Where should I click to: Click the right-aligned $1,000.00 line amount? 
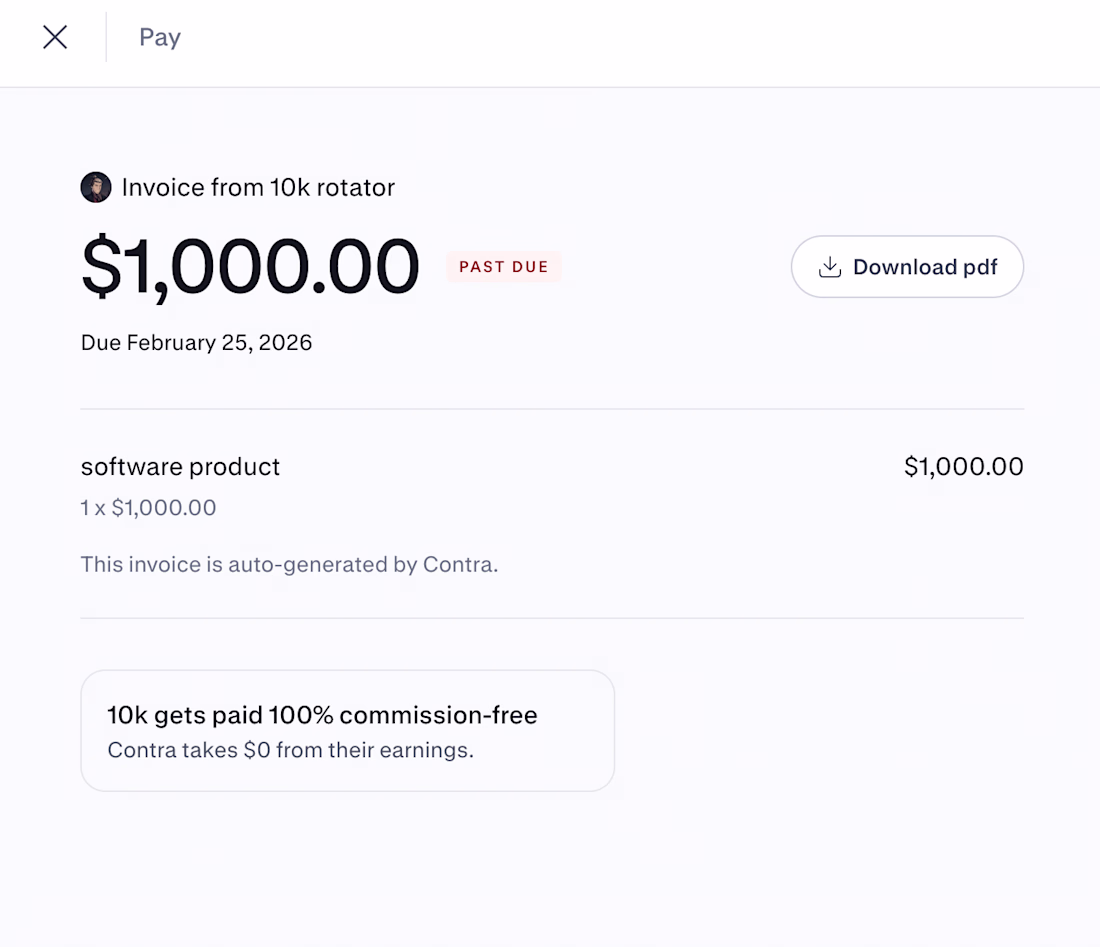[963, 467]
